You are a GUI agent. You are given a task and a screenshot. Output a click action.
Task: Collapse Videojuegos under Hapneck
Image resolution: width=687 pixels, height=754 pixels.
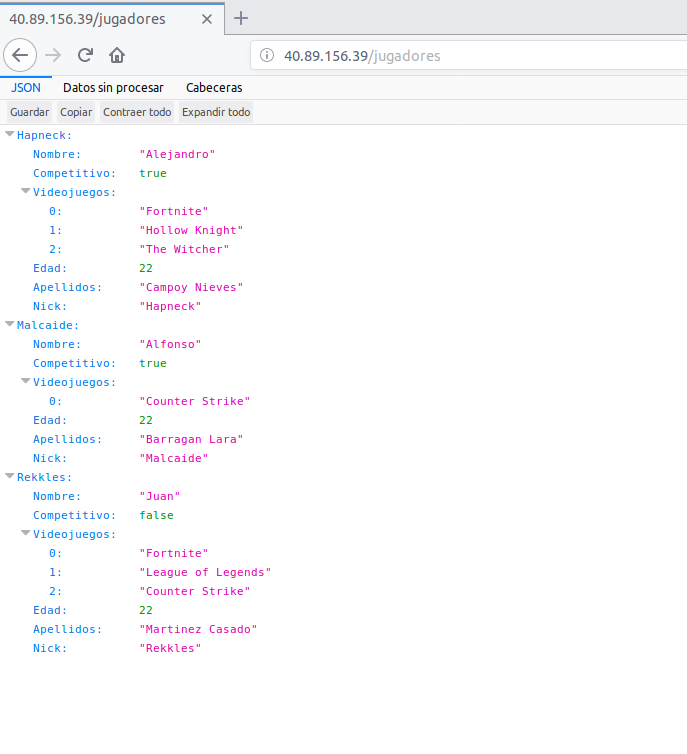(26, 191)
